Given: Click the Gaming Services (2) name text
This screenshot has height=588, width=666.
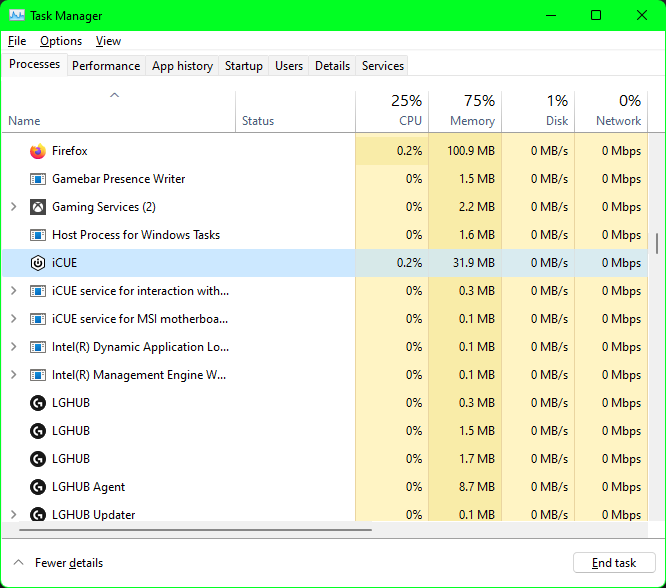Looking at the screenshot, I should (104, 207).
